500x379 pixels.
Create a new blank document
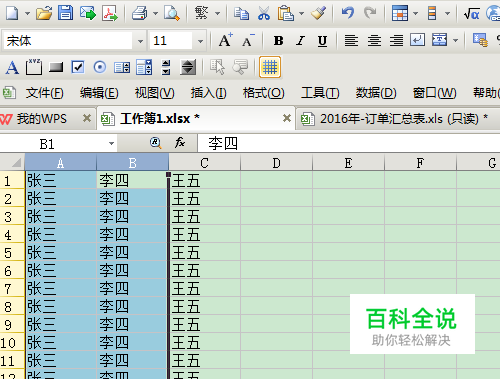coord(12,13)
